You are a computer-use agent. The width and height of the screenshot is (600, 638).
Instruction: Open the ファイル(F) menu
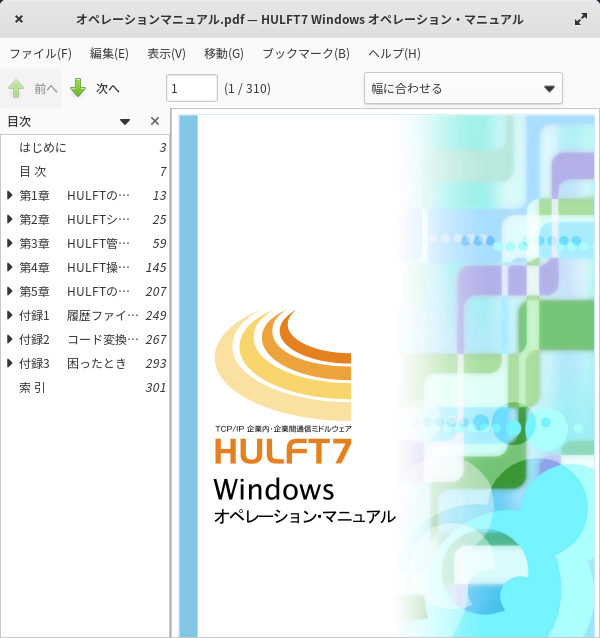[40, 54]
